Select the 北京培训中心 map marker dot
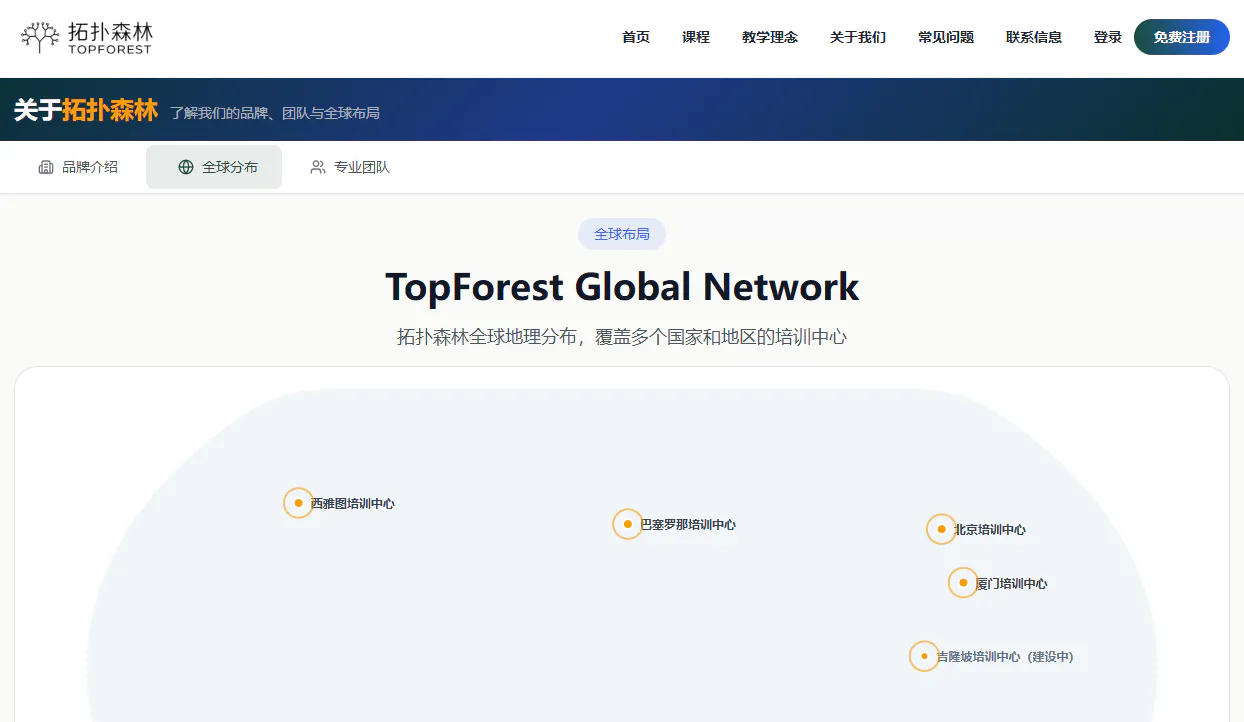 point(941,529)
